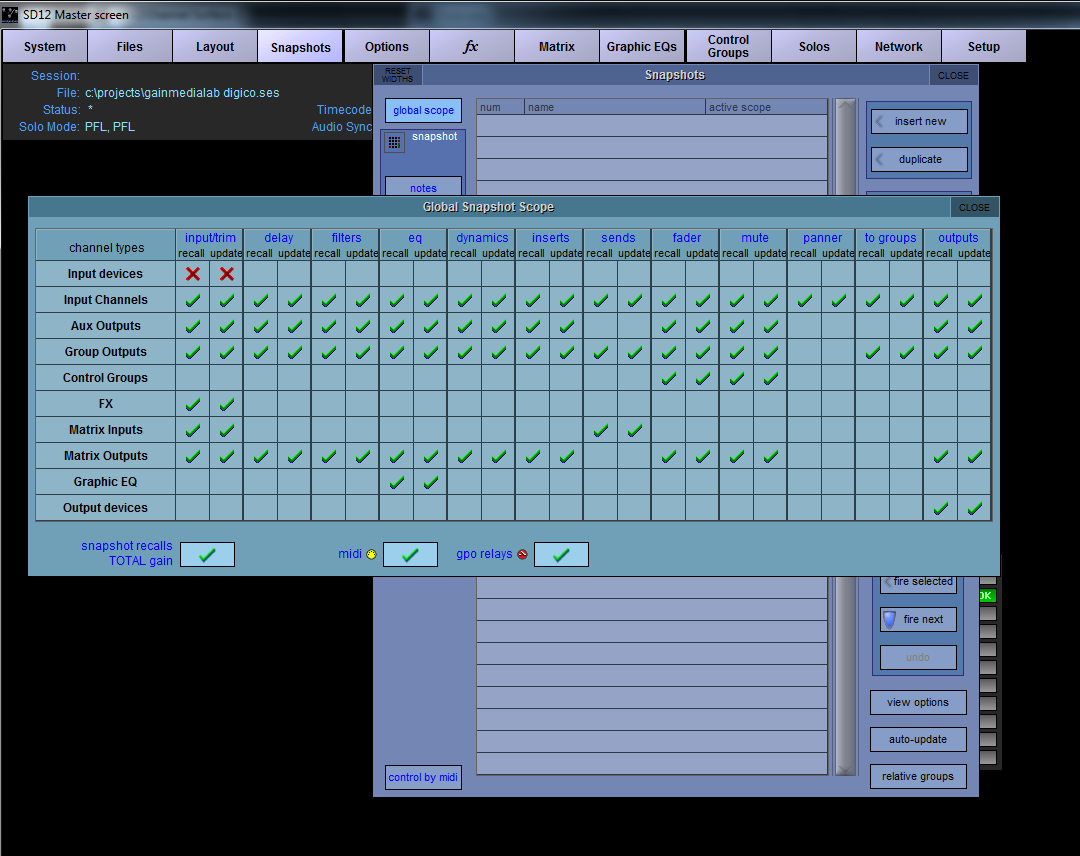Toggle the gpo relays checkmark
This screenshot has height=856, width=1080.
click(x=561, y=554)
